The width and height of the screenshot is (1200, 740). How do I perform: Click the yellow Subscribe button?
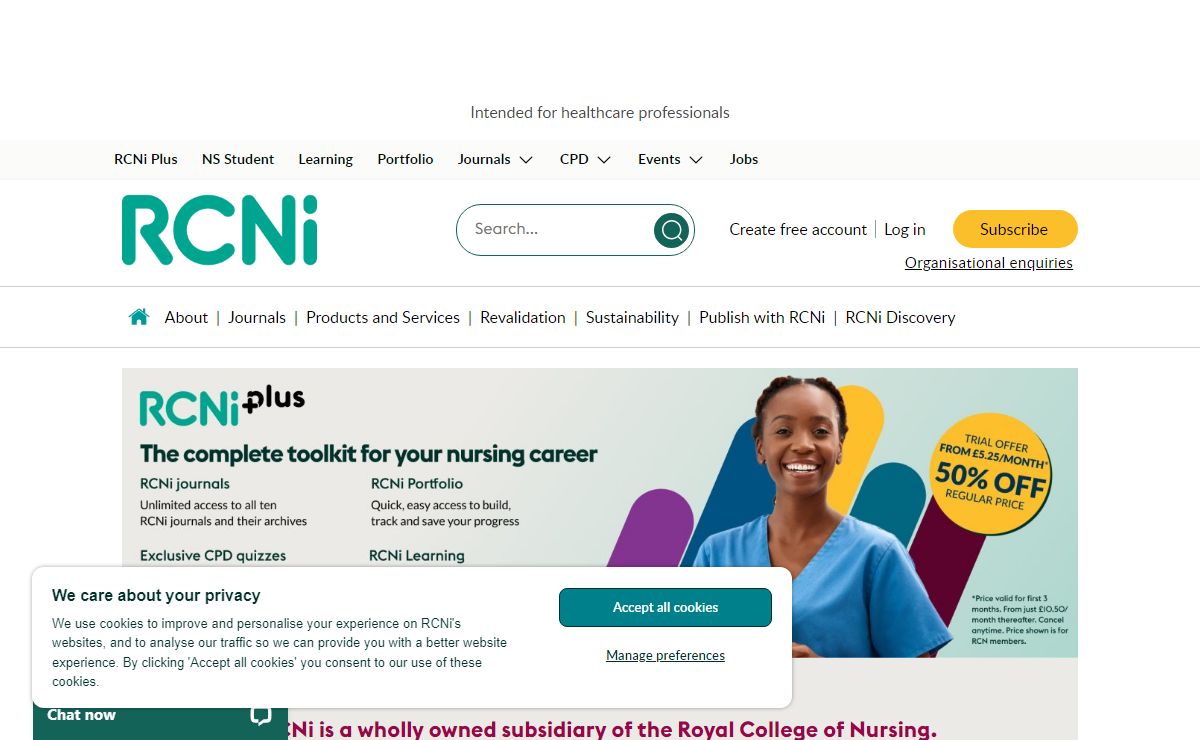click(x=1015, y=229)
